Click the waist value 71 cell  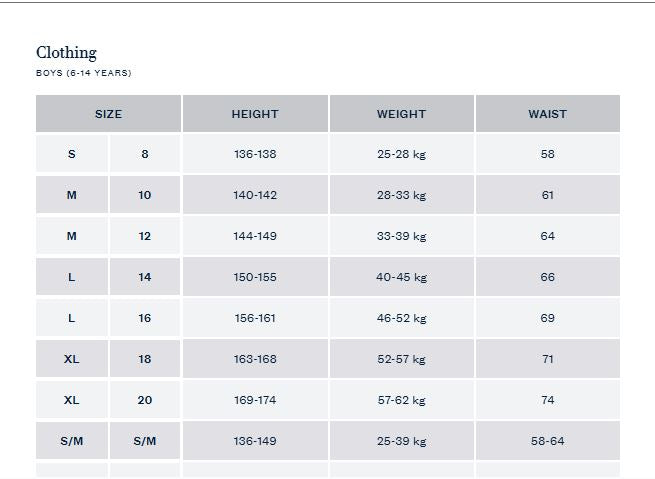pyautogui.click(x=547, y=359)
